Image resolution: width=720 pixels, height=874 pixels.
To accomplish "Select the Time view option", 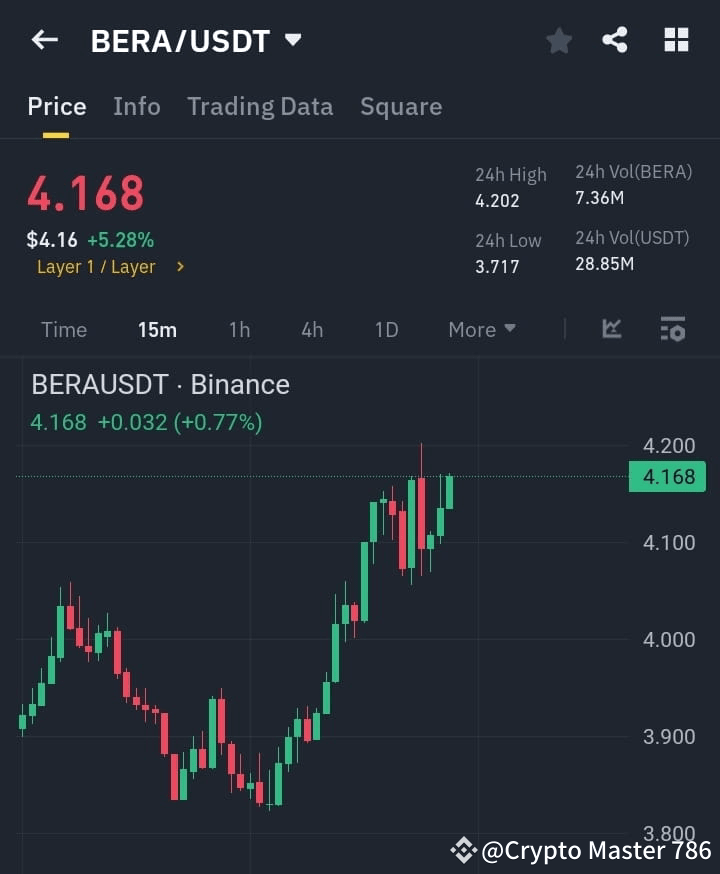I will 64,329.
